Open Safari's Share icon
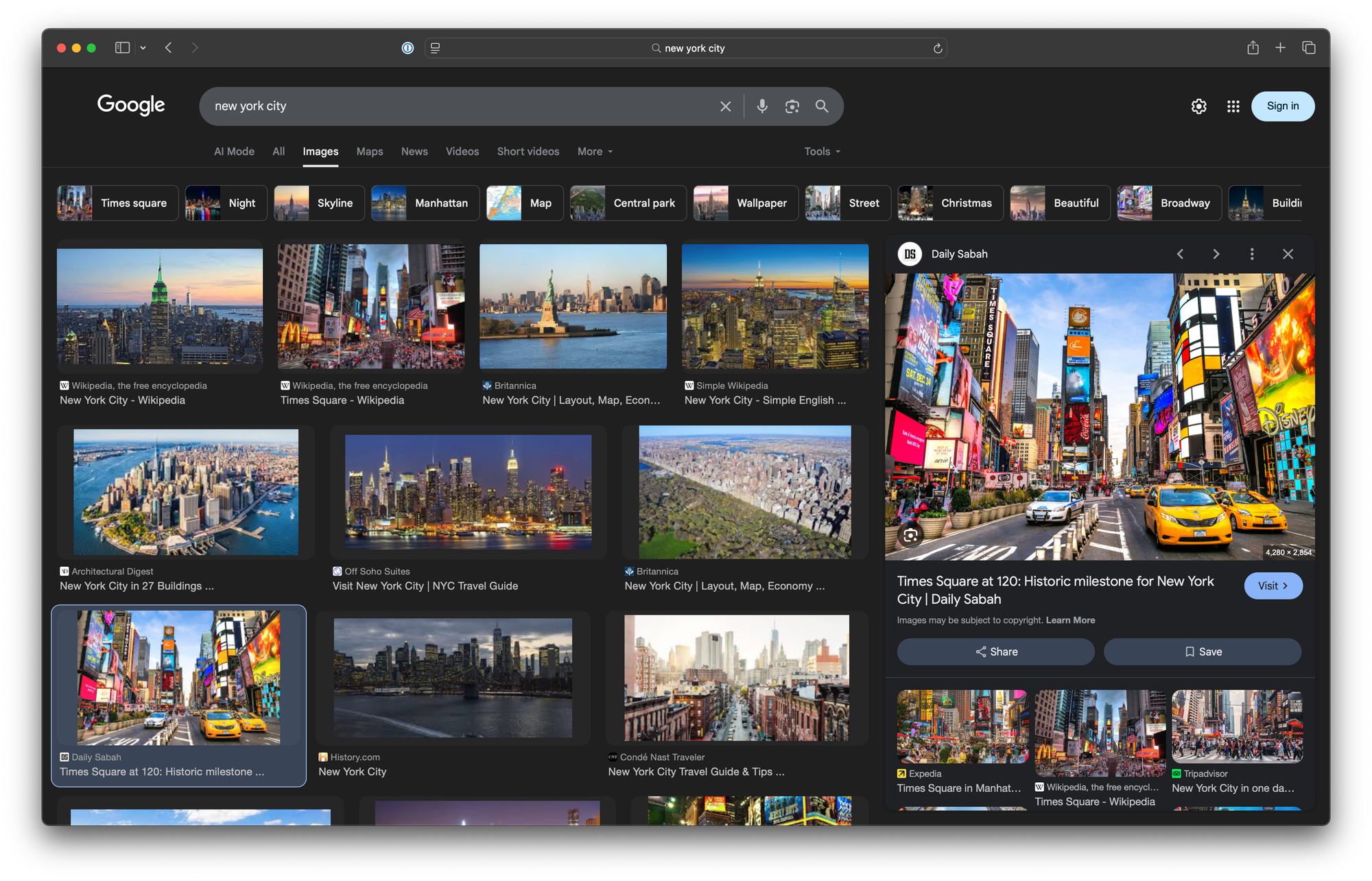The image size is (1372, 881). click(x=1253, y=47)
